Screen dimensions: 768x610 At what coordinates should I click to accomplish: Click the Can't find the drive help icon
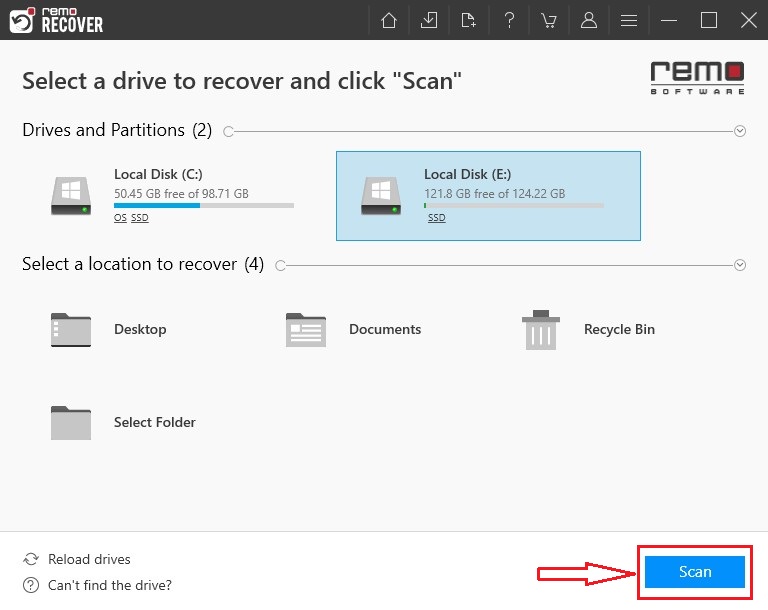click(31, 585)
